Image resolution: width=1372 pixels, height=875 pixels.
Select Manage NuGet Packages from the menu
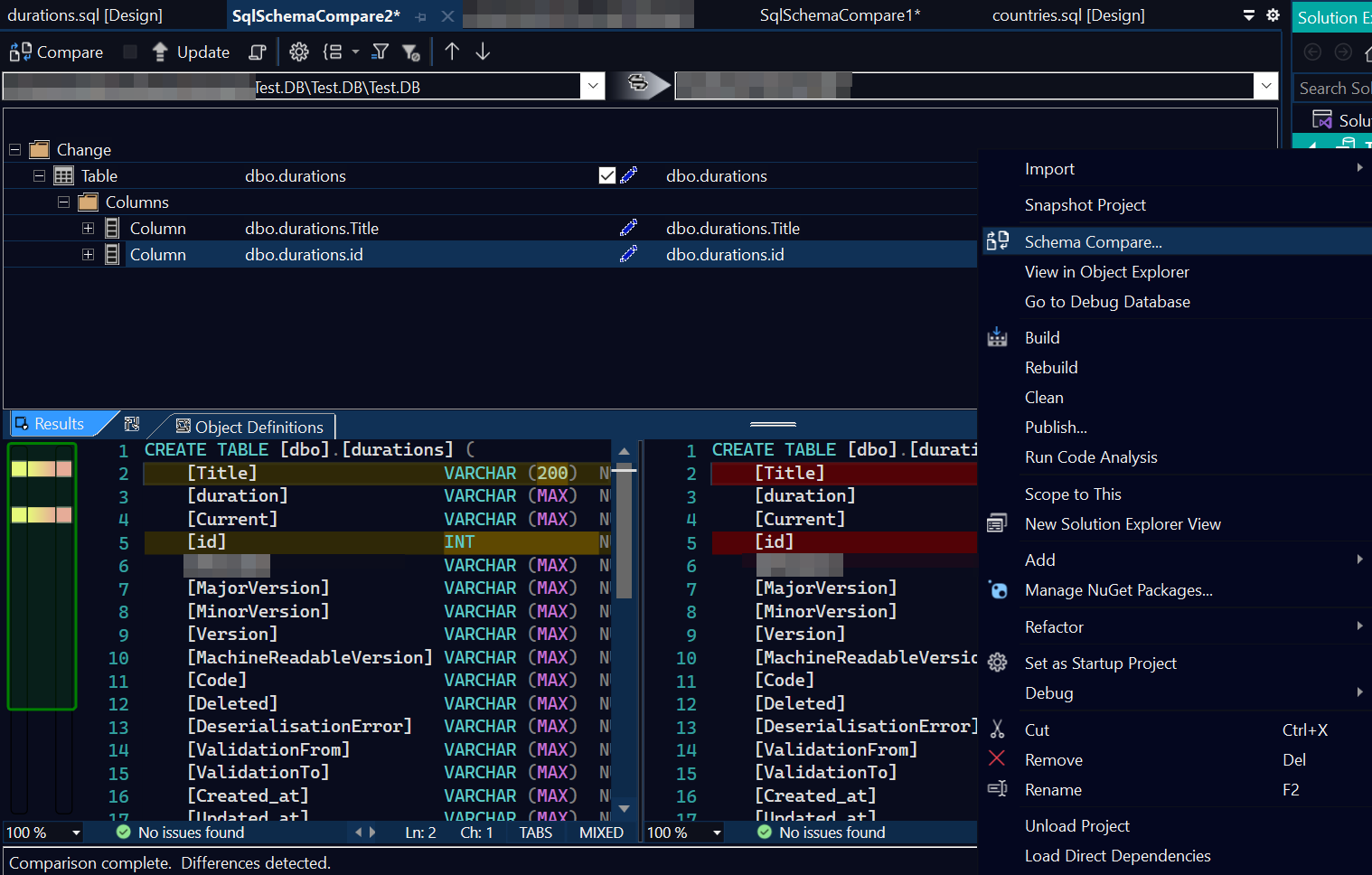(1118, 590)
